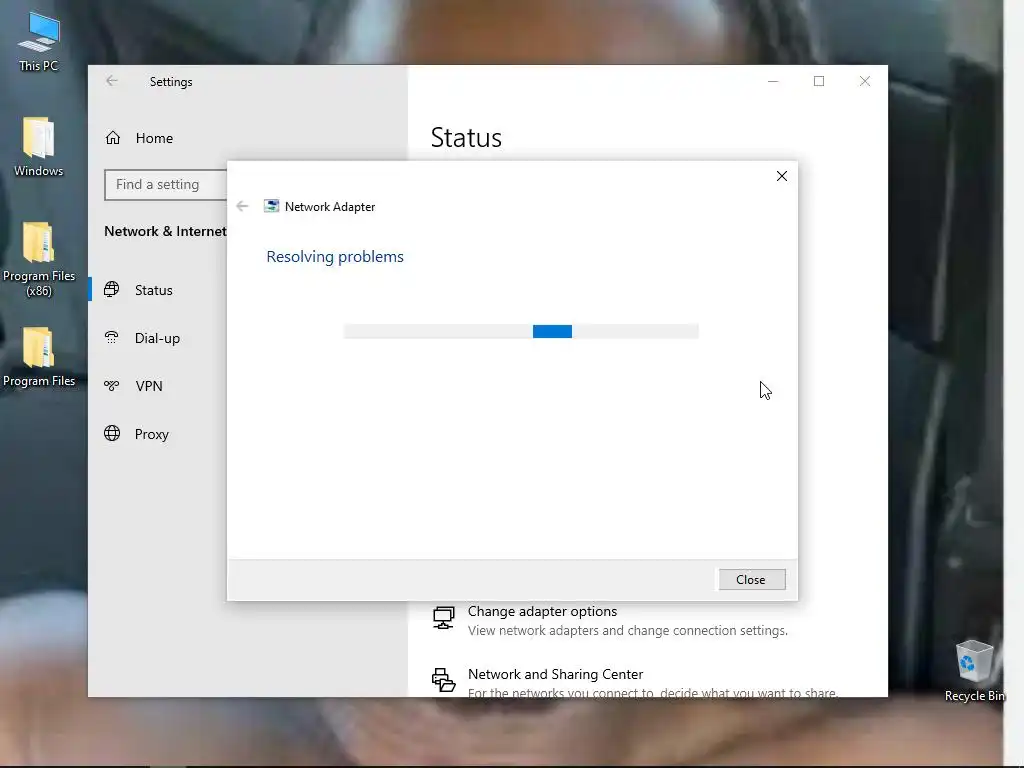
Task: Select Status in Network & Internet menu
Action: click(153, 290)
